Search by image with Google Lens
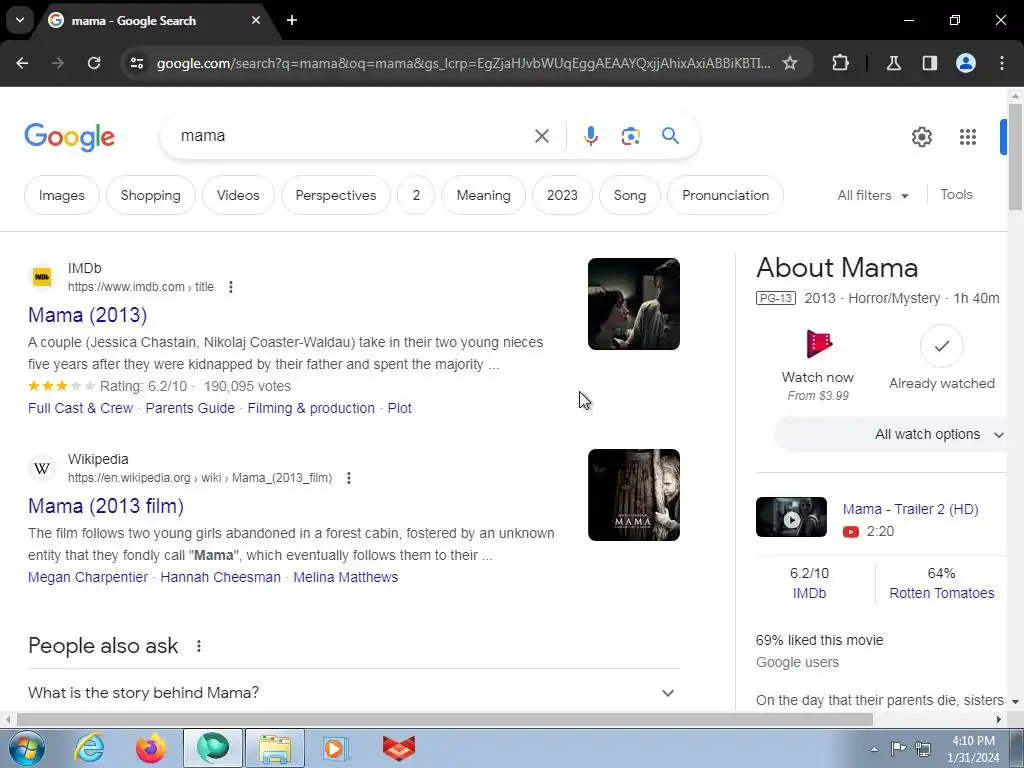This screenshot has width=1024, height=768. 630,136
